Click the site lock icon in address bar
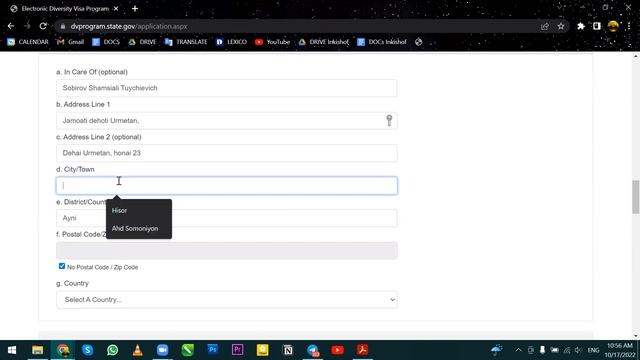The width and height of the screenshot is (640, 360). point(62,27)
